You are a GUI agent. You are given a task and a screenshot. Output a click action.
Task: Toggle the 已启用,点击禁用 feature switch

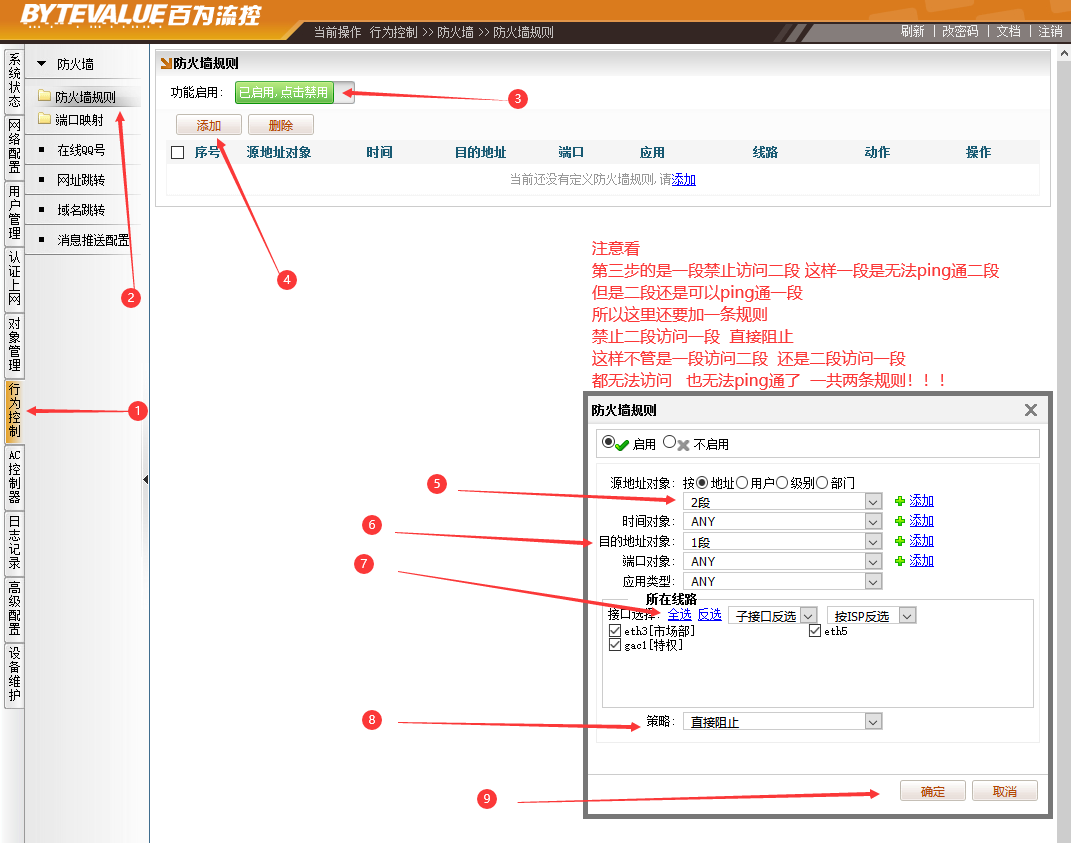tap(294, 92)
